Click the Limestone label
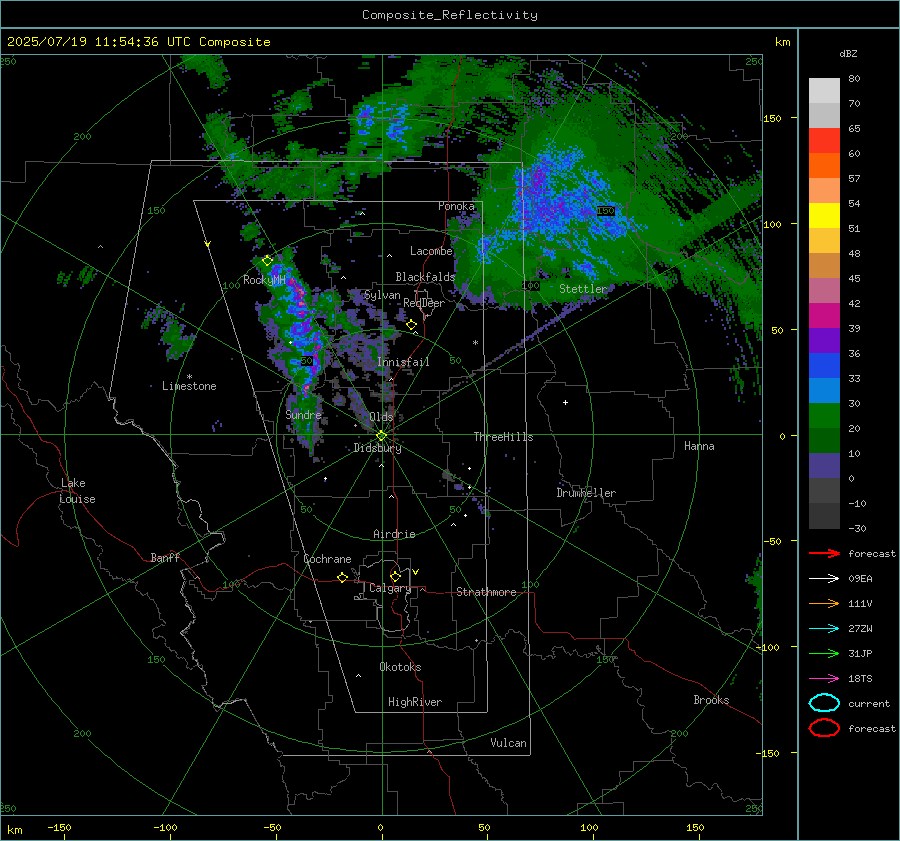Image resolution: width=900 pixels, height=841 pixels. point(189,386)
